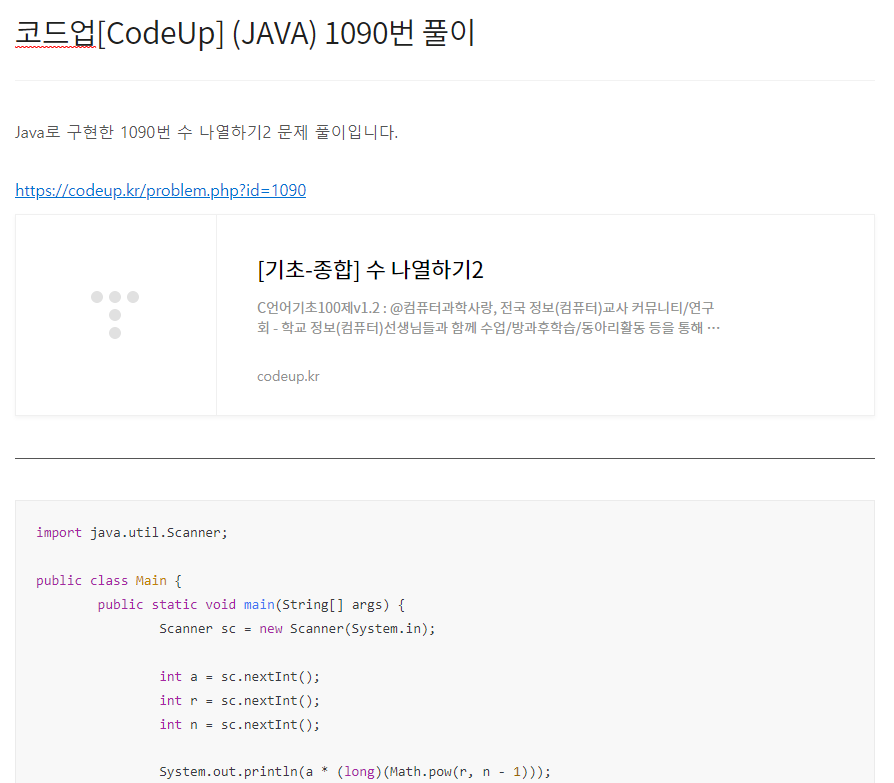Viewport: 894px width, 783px height.
Task: Open the codeup.kr problem 1090 hyperlink
Action: click(x=160, y=190)
